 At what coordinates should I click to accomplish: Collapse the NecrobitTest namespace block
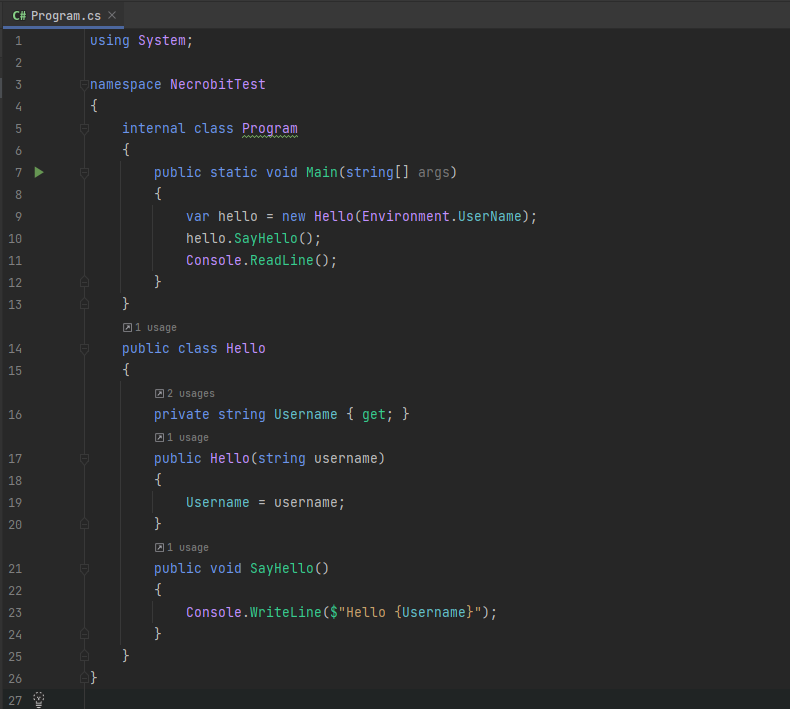pyautogui.click(x=85, y=85)
